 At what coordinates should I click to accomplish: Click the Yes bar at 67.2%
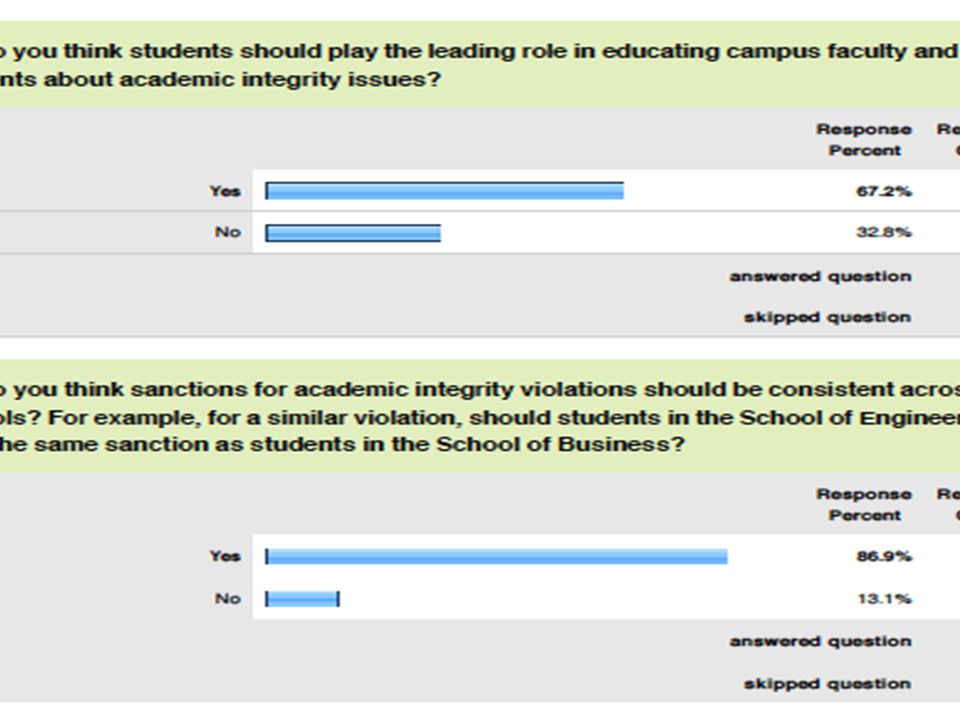444,191
